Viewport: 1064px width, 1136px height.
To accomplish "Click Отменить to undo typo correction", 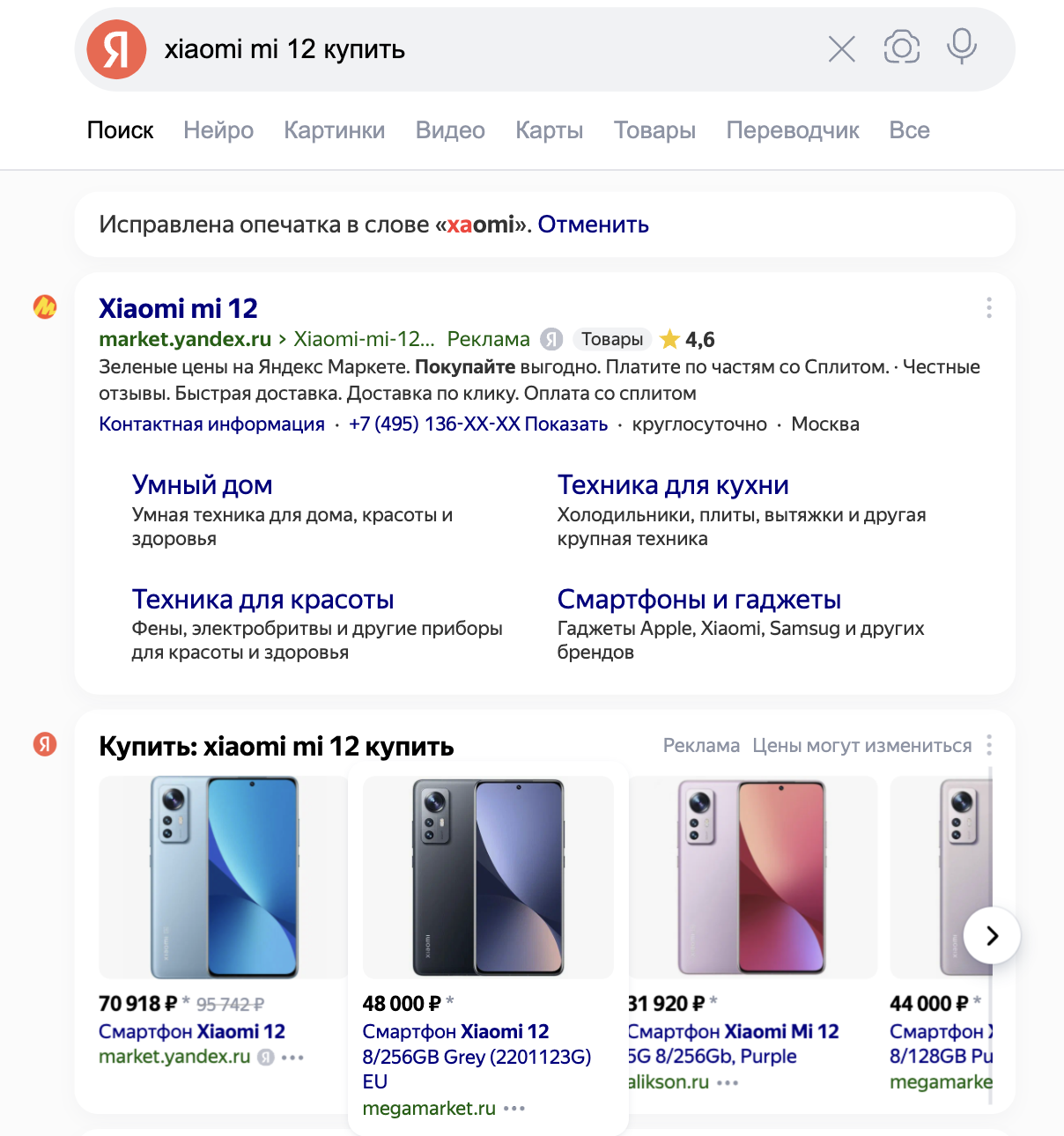I will click(593, 225).
